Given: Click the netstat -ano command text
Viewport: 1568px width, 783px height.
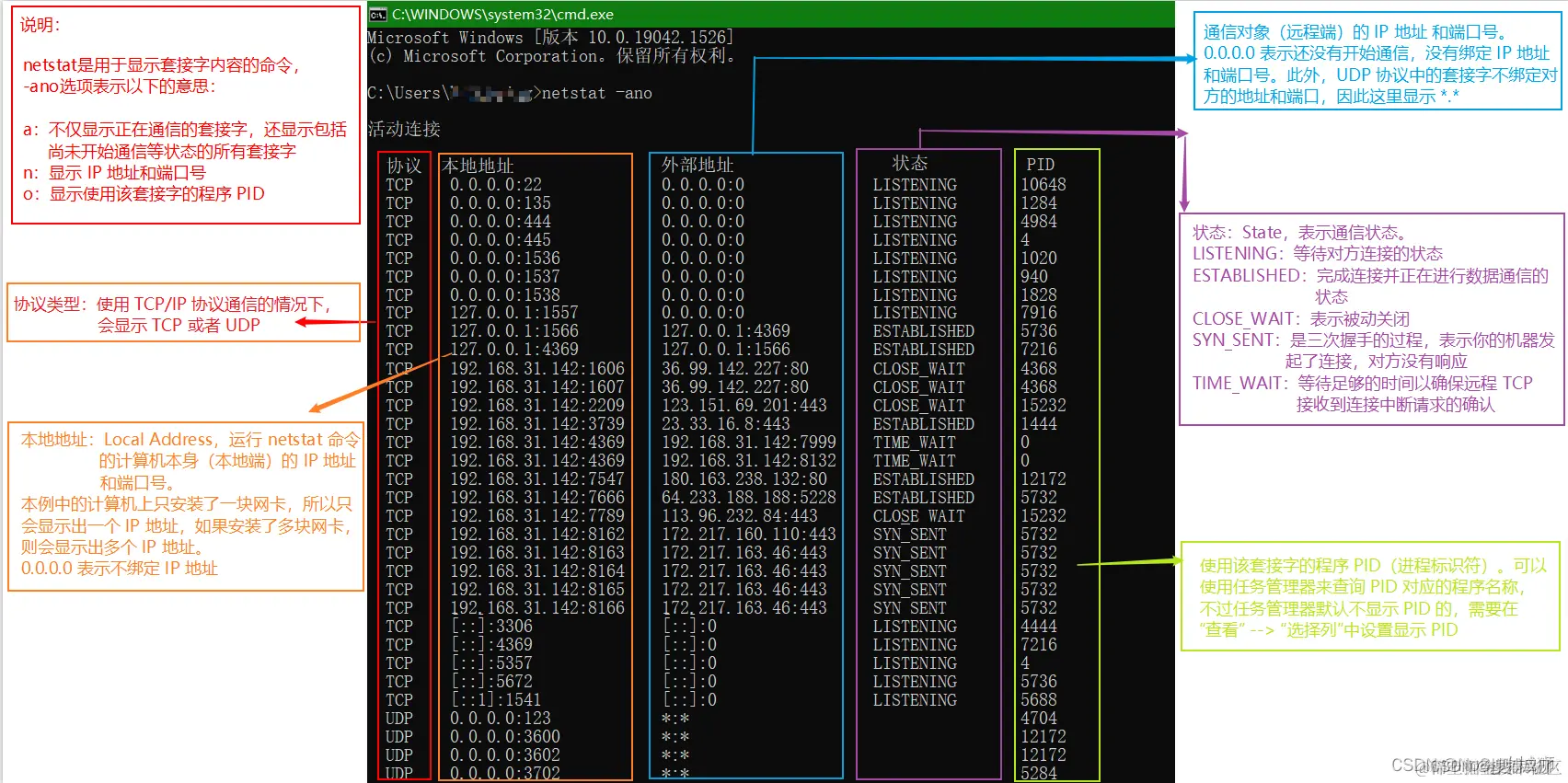Looking at the screenshot, I should click(x=597, y=93).
